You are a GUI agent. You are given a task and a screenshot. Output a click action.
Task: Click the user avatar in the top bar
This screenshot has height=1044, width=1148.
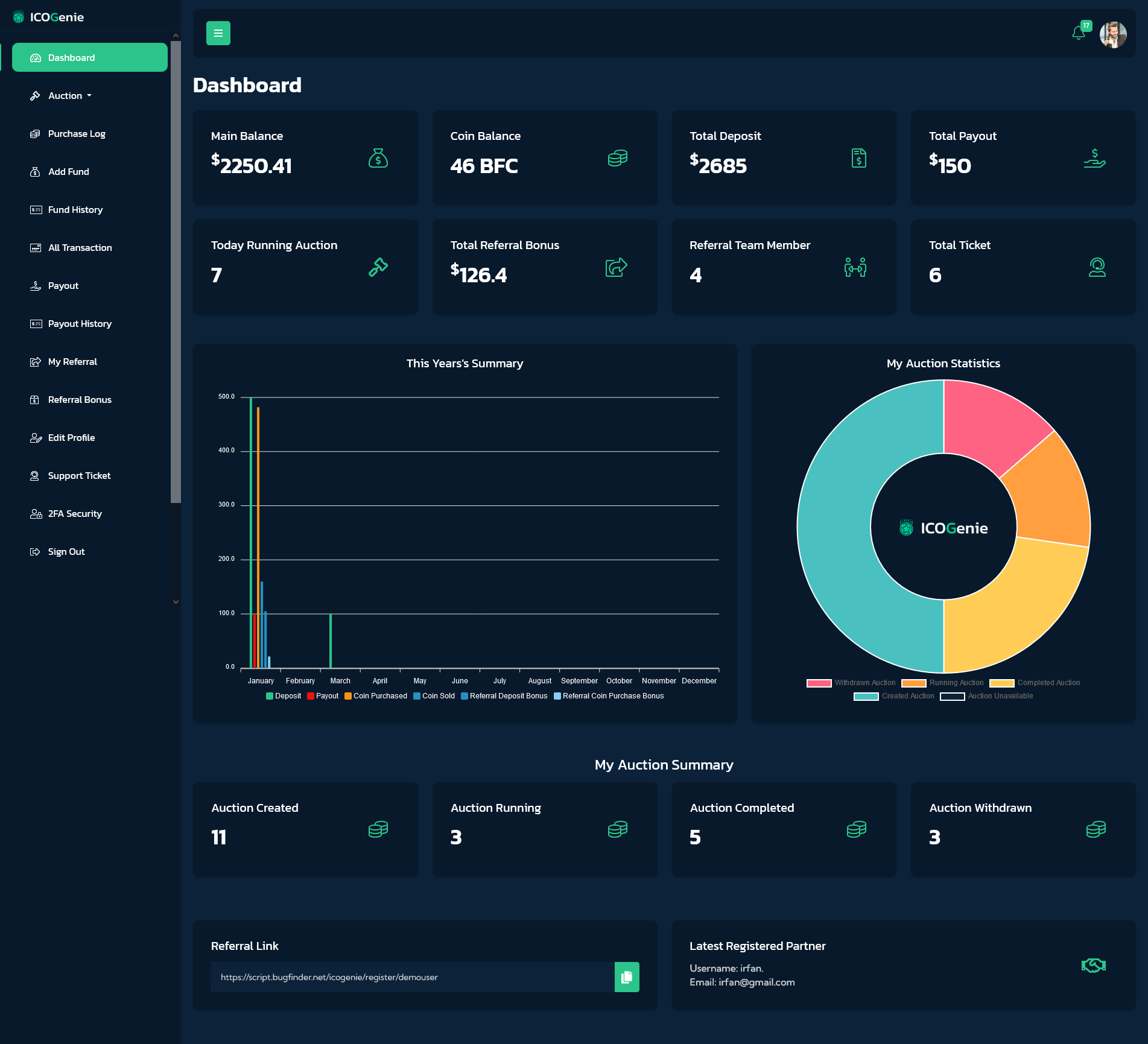pyautogui.click(x=1113, y=34)
